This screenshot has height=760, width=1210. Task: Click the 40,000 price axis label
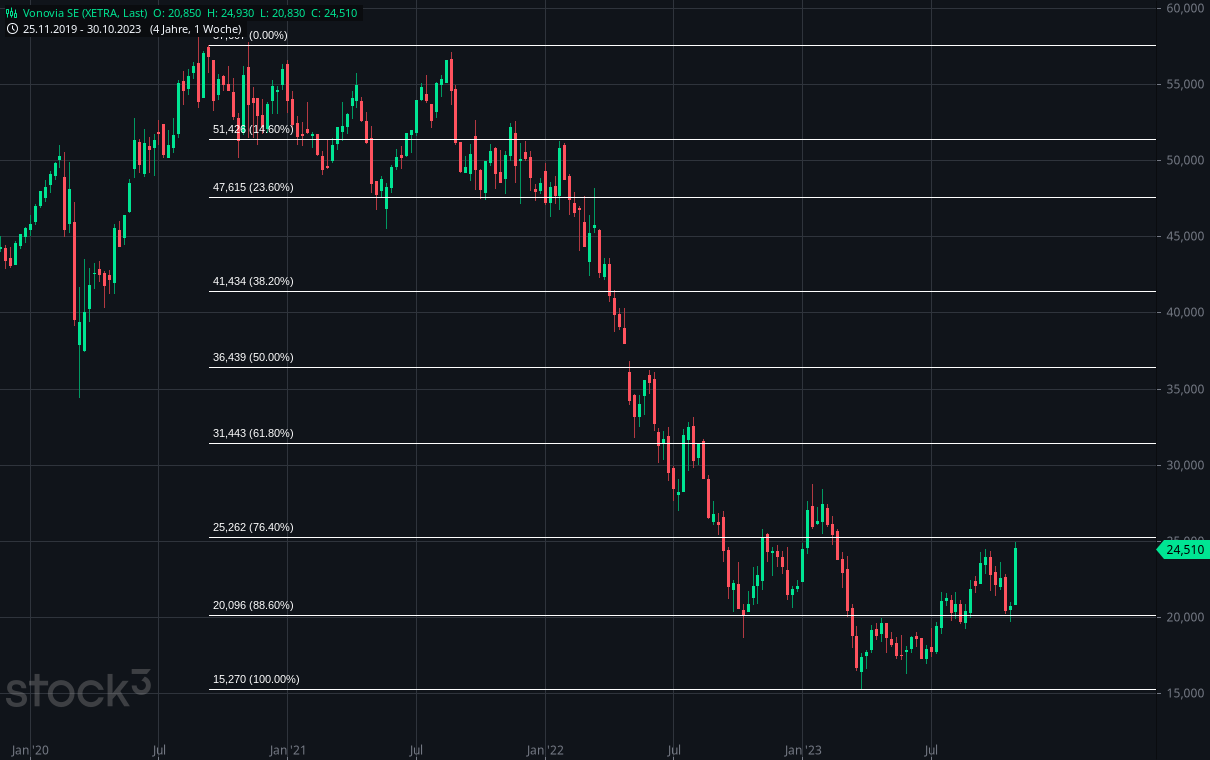1185,313
